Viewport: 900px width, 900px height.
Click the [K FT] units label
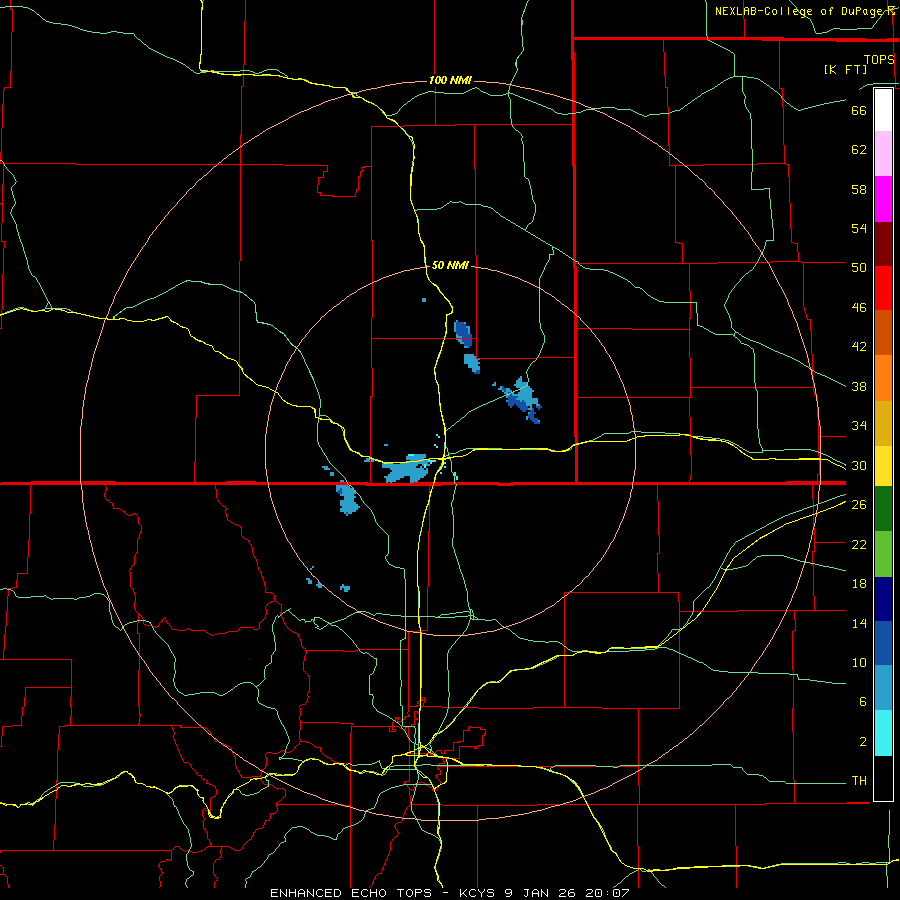(x=845, y=69)
